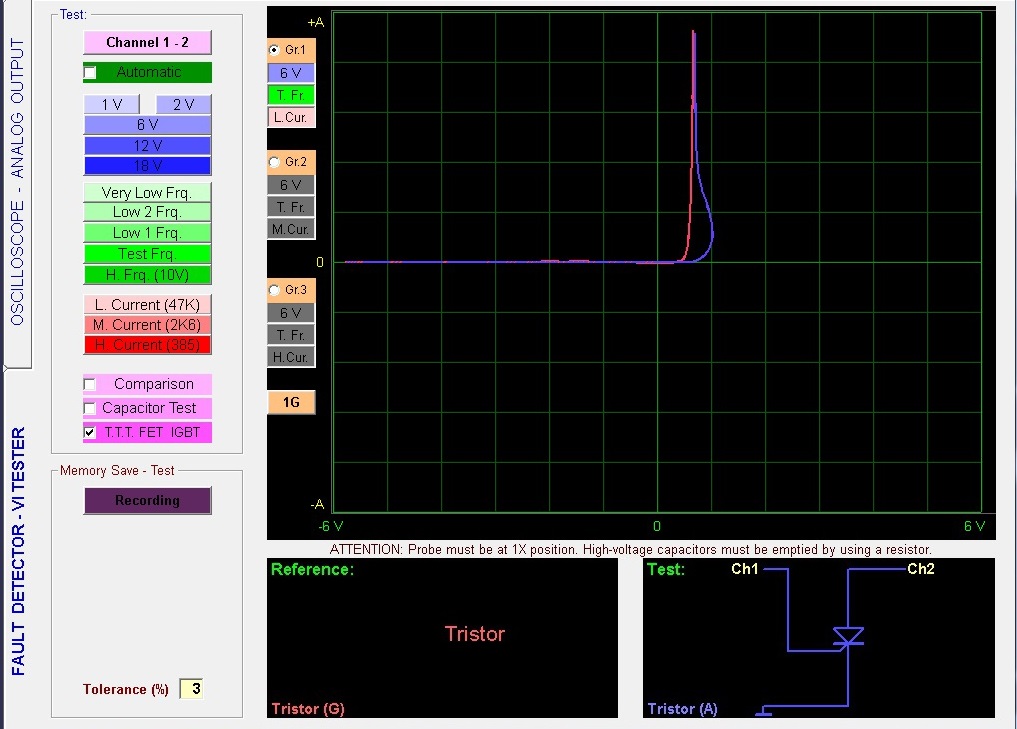Select L. Current (47K) setting
1017x729 pixels.
pos(147,304)
